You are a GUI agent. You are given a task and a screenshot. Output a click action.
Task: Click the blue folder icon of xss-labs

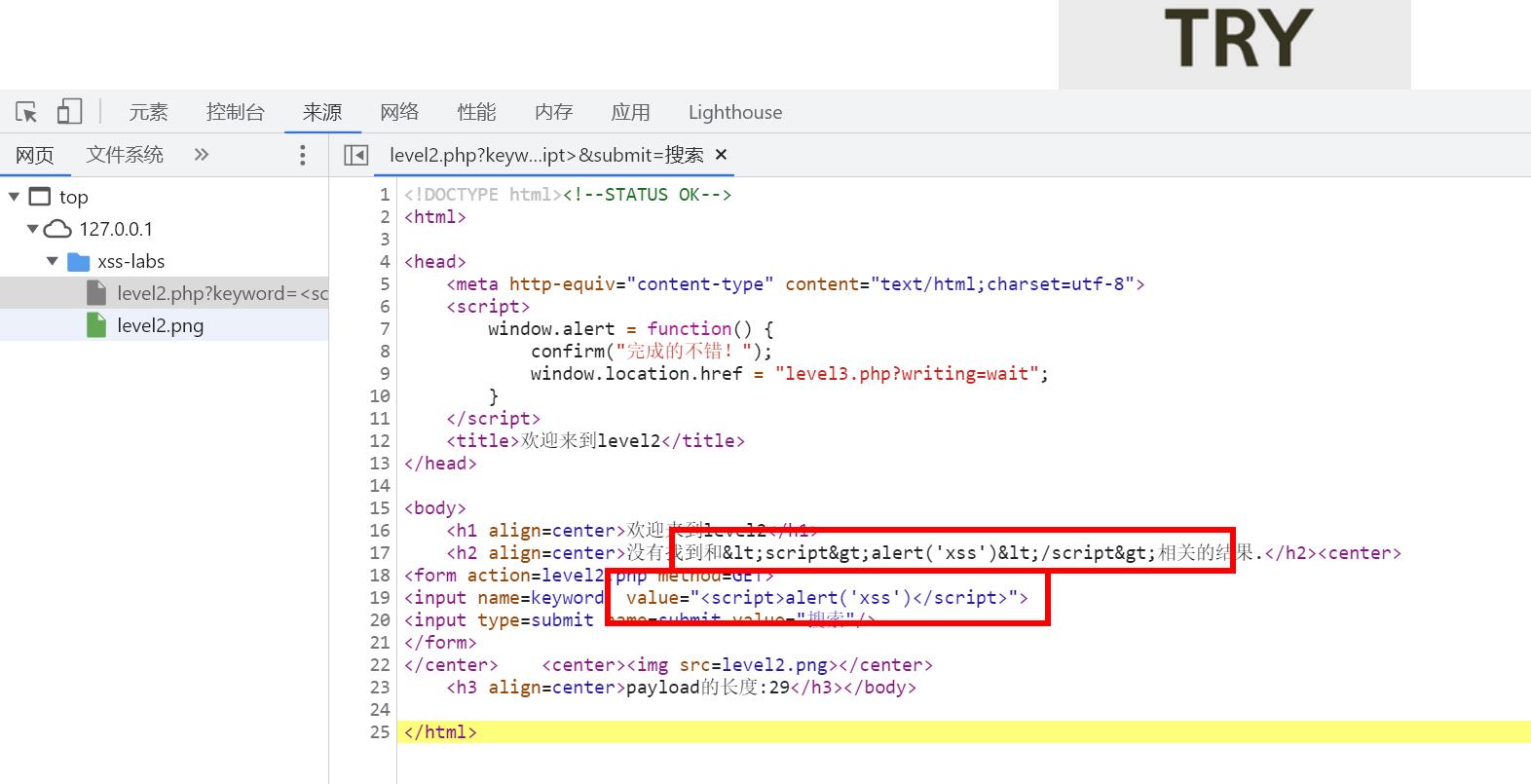[x=78, y=261]
